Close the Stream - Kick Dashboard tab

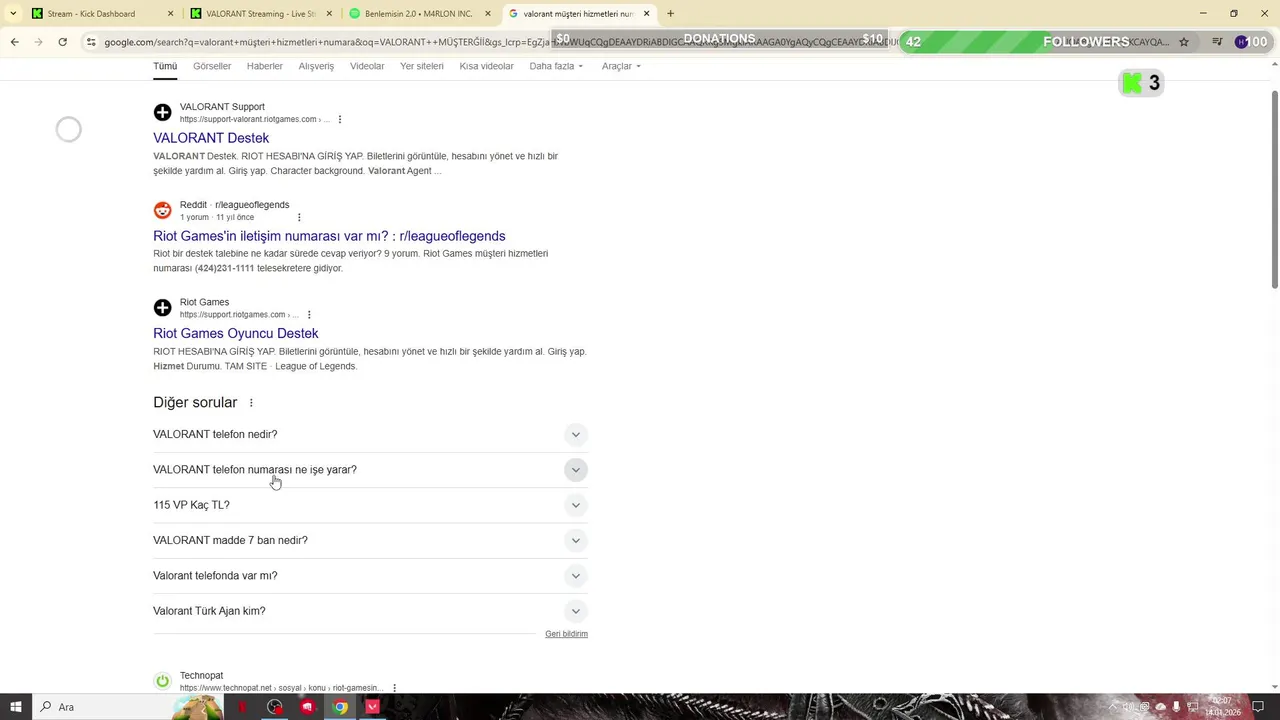[170, 14]
